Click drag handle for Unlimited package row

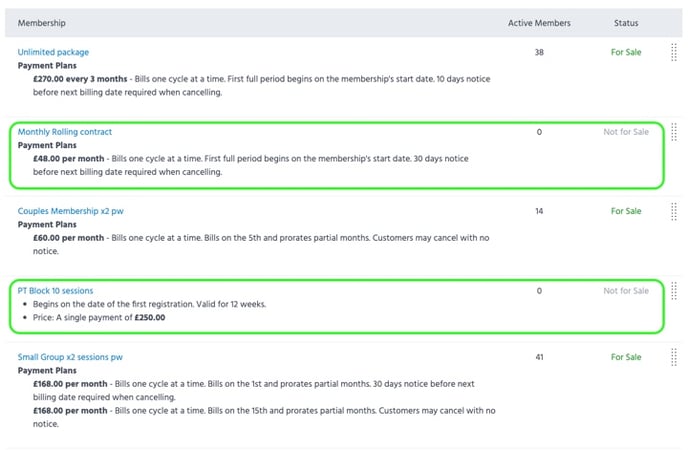point(673,54)
